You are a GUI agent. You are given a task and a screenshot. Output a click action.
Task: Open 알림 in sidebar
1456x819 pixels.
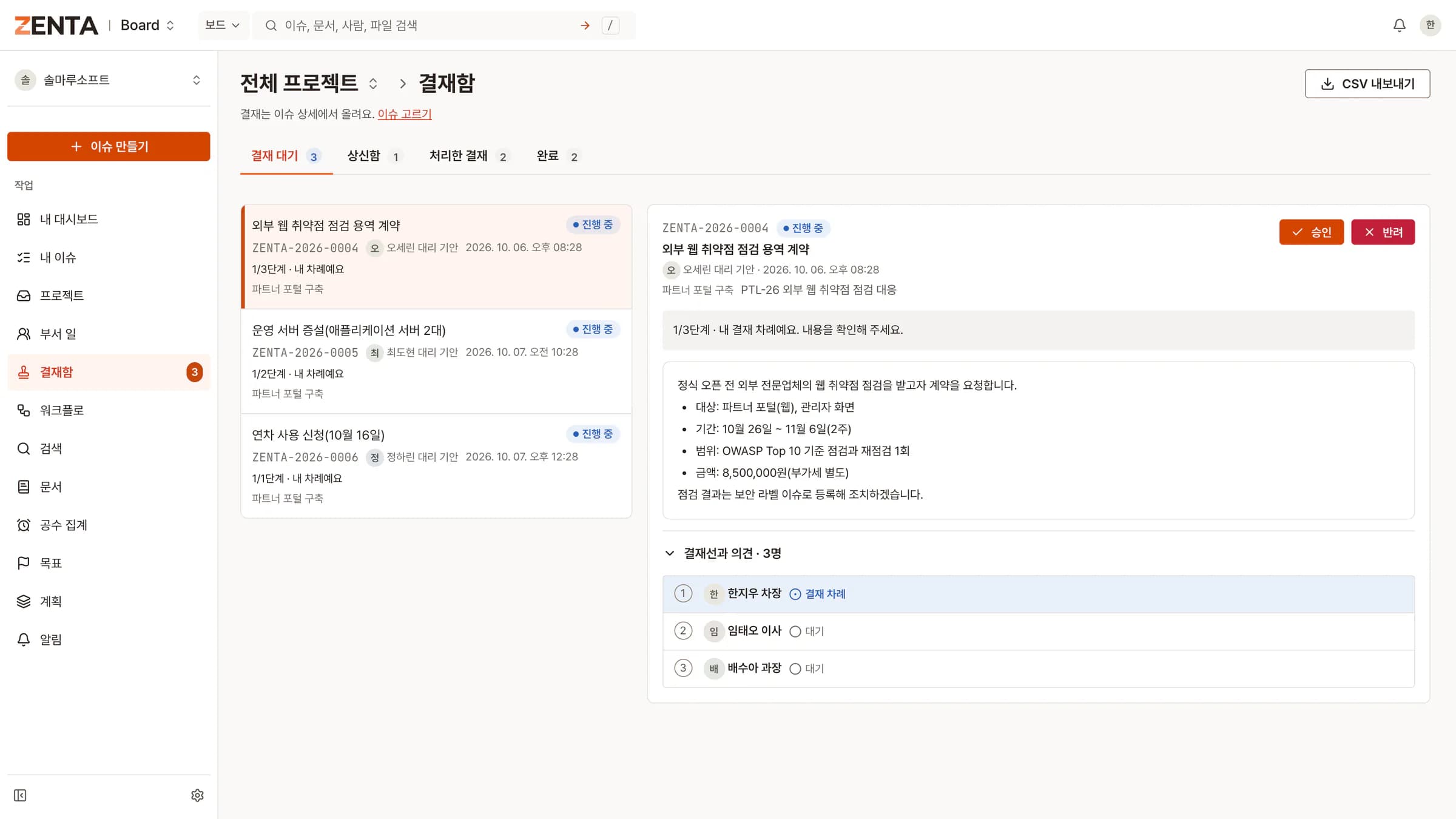[109, 639]
